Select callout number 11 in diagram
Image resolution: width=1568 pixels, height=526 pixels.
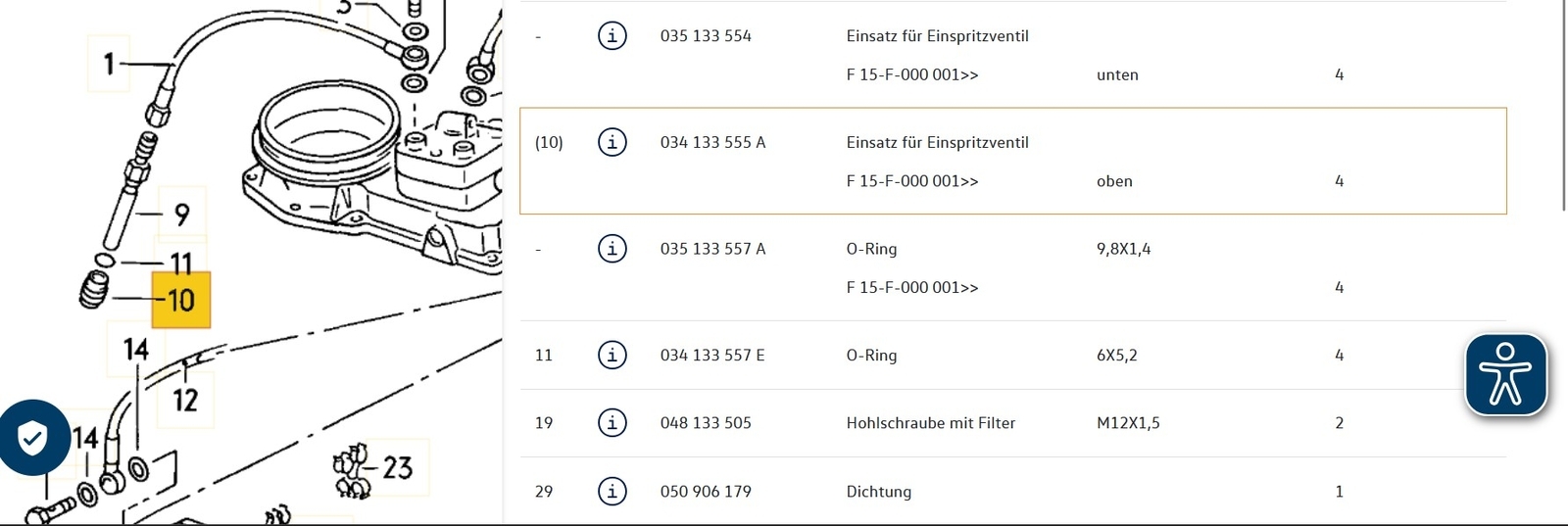click(x=181, y=263)
